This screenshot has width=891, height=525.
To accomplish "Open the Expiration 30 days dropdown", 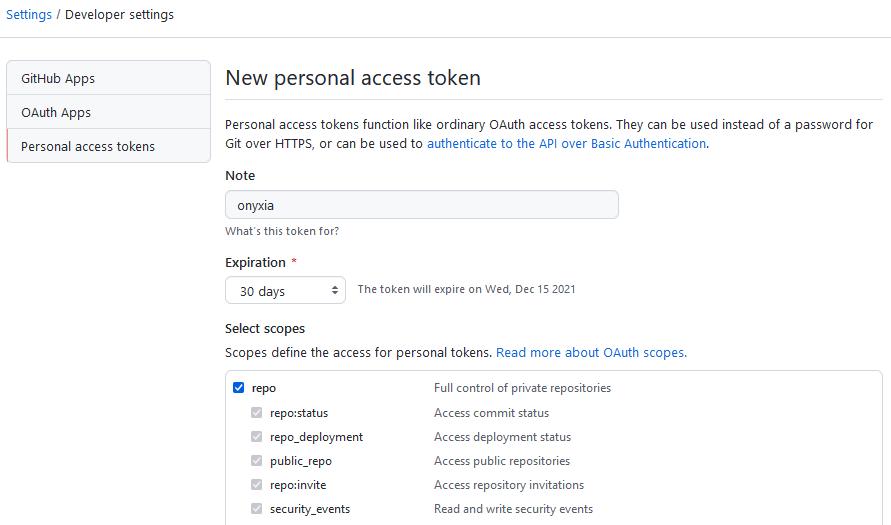I will [x=285, y=291].
